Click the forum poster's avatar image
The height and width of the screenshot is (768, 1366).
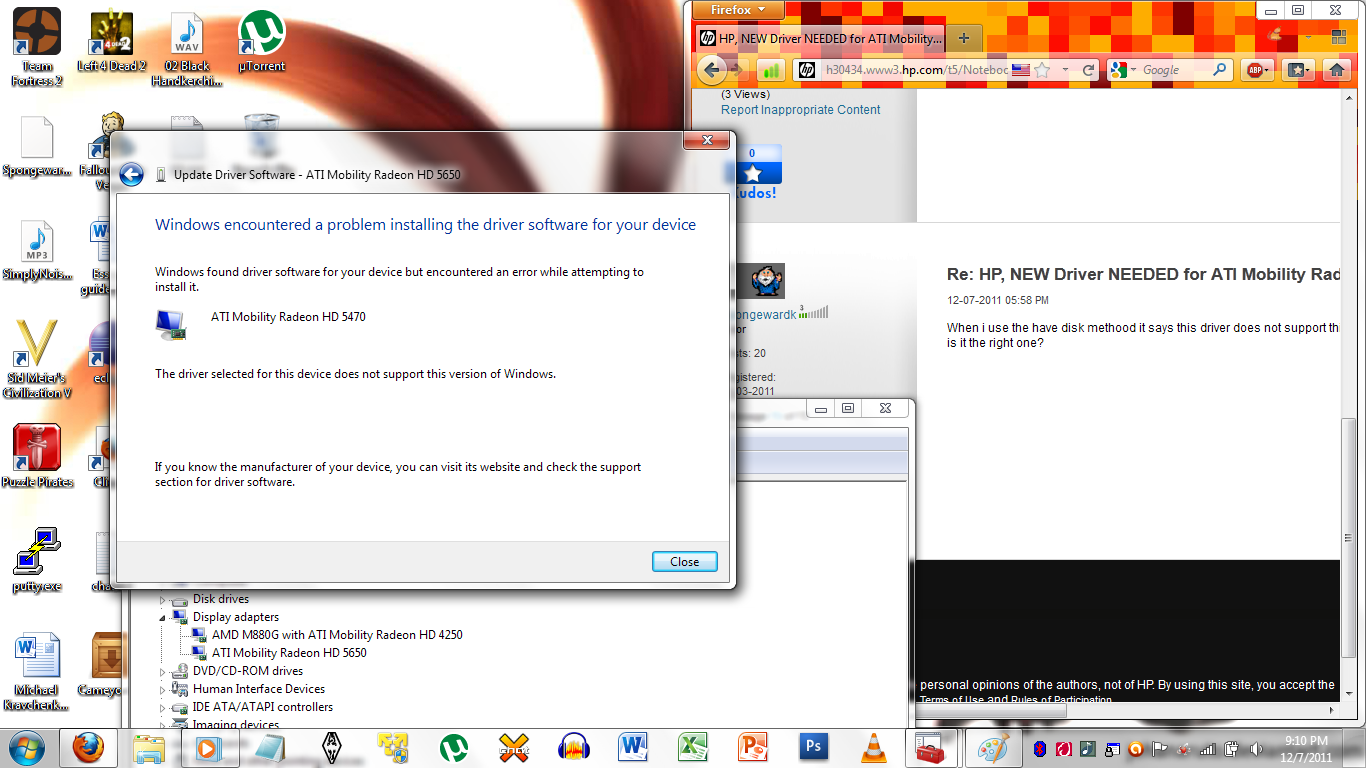point(767,281)
